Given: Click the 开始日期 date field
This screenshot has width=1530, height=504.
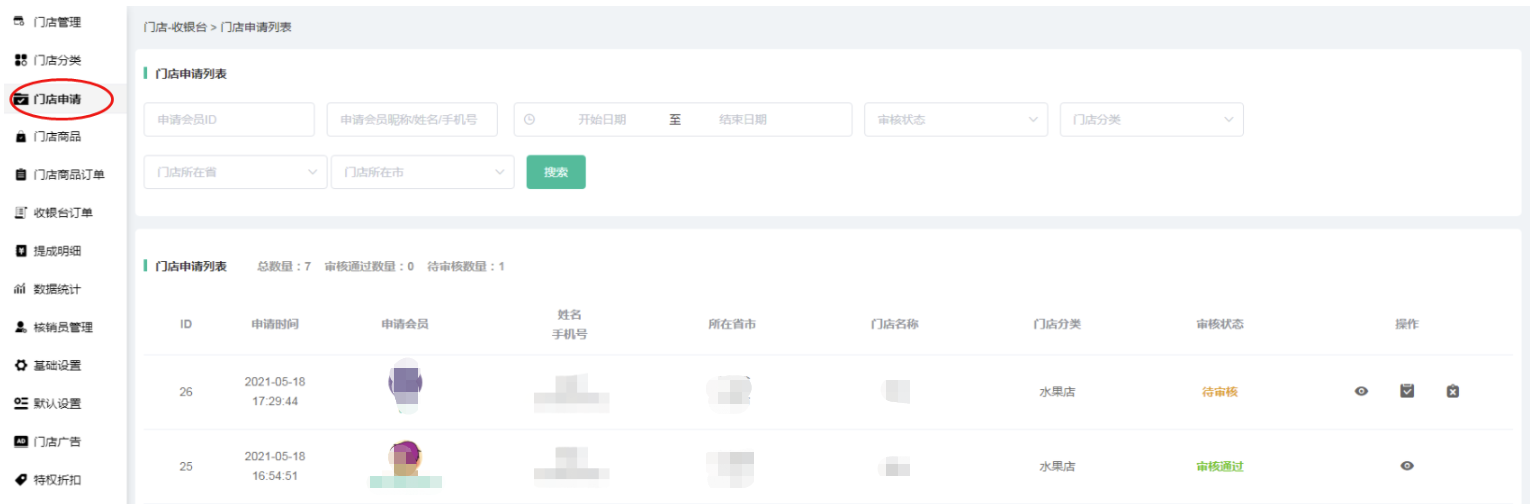Looking at the screenshot, I should coord(601,119).
